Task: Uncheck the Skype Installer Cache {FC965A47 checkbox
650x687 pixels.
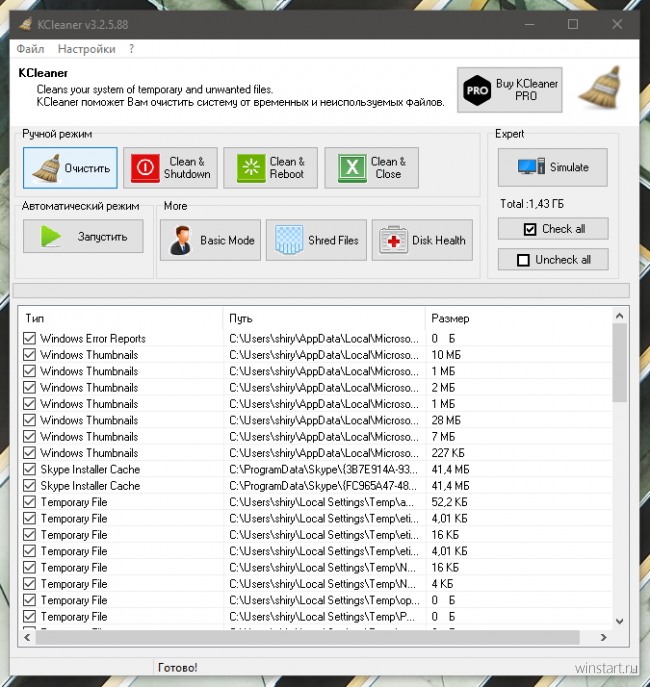Action: point(29,485)
